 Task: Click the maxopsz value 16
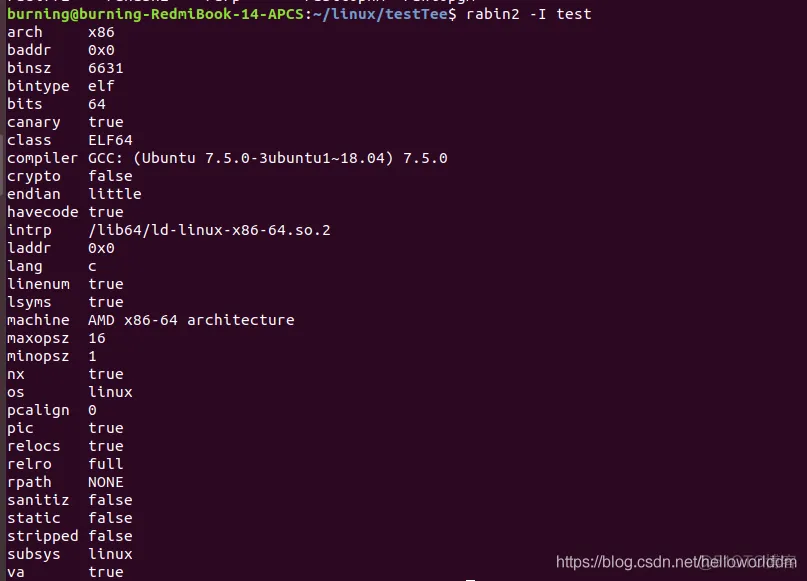coord(97,338)
